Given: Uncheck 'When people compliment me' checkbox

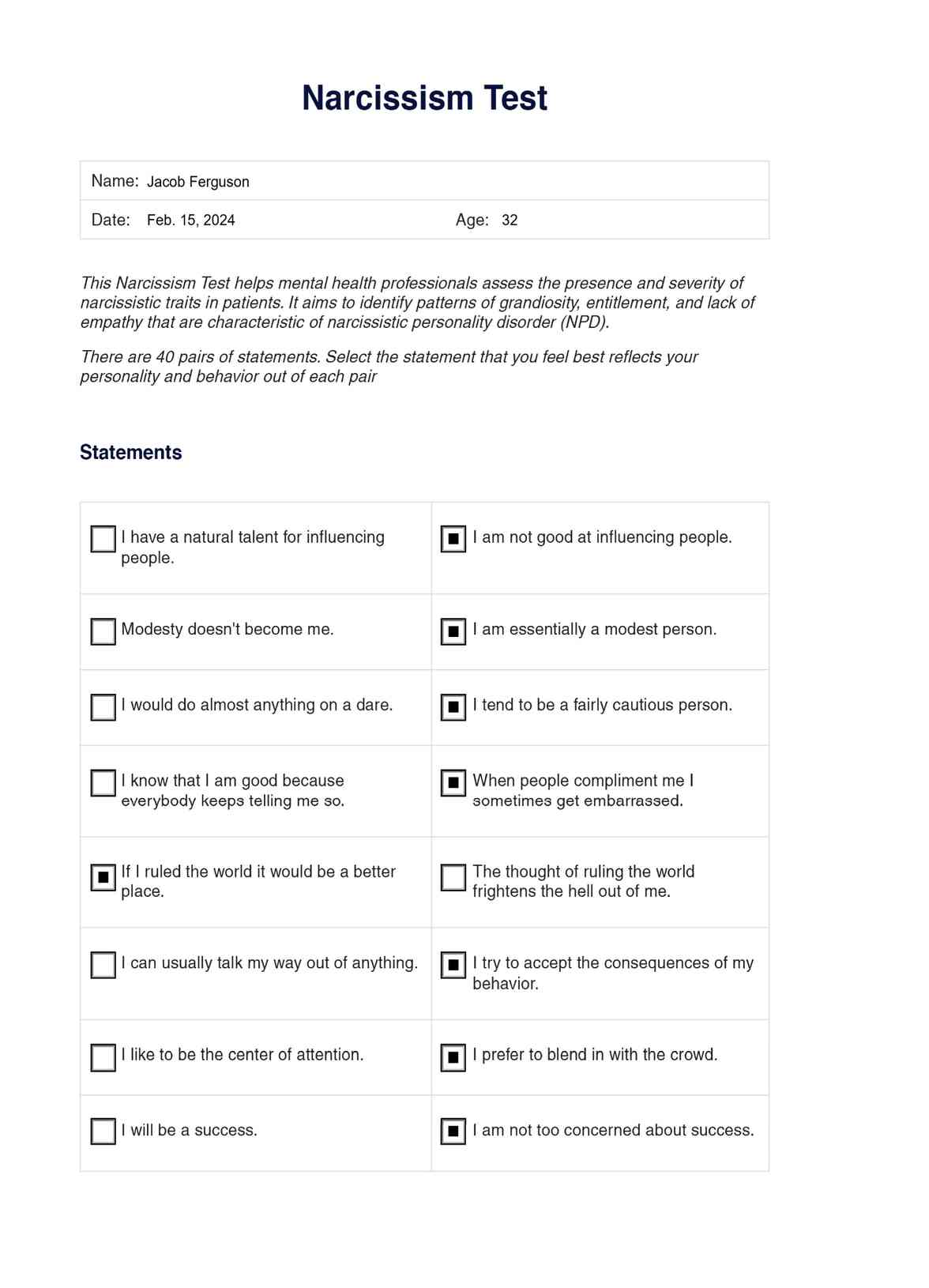Looking at the screenshot, I should [453, 783].
